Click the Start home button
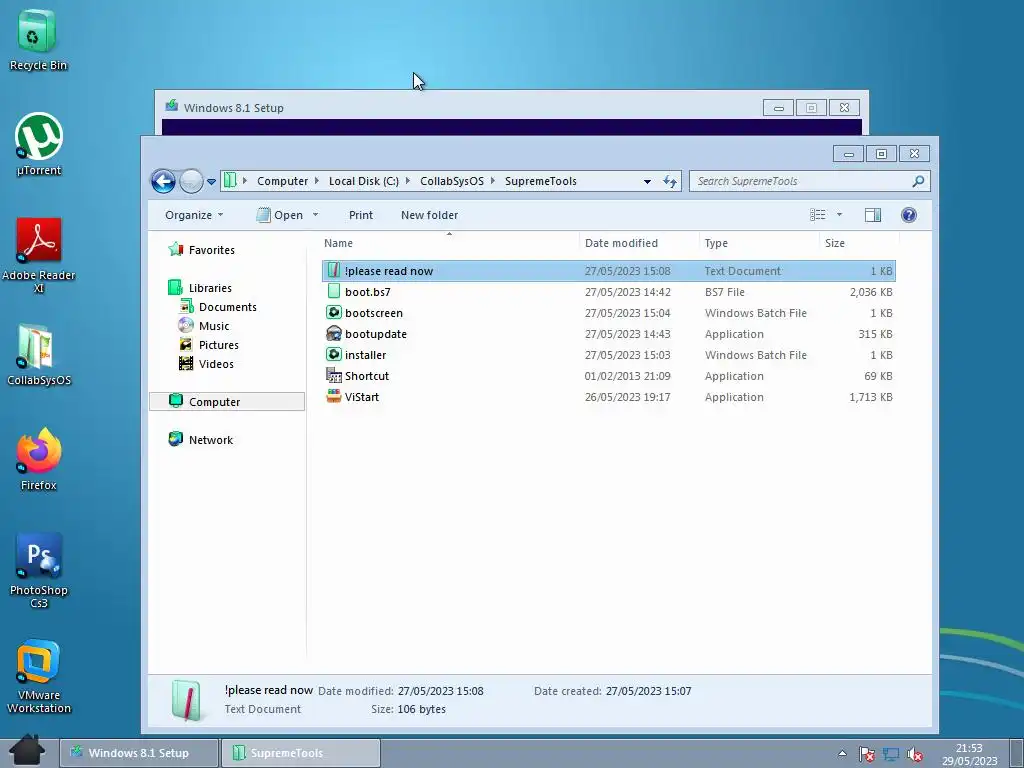Screen dimensions: 1024x768 coord(27,750)
